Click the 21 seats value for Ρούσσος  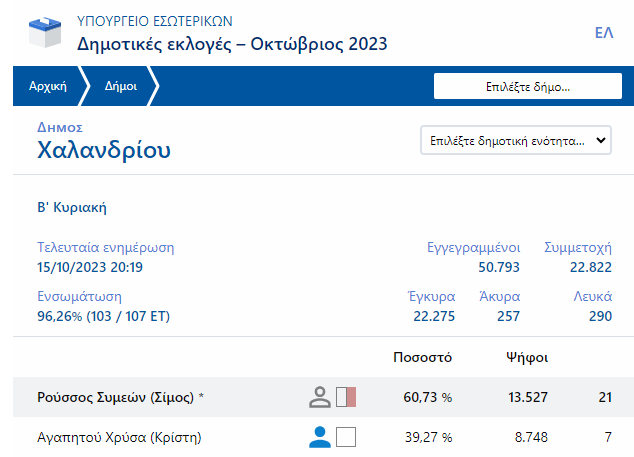click(604, 397)
